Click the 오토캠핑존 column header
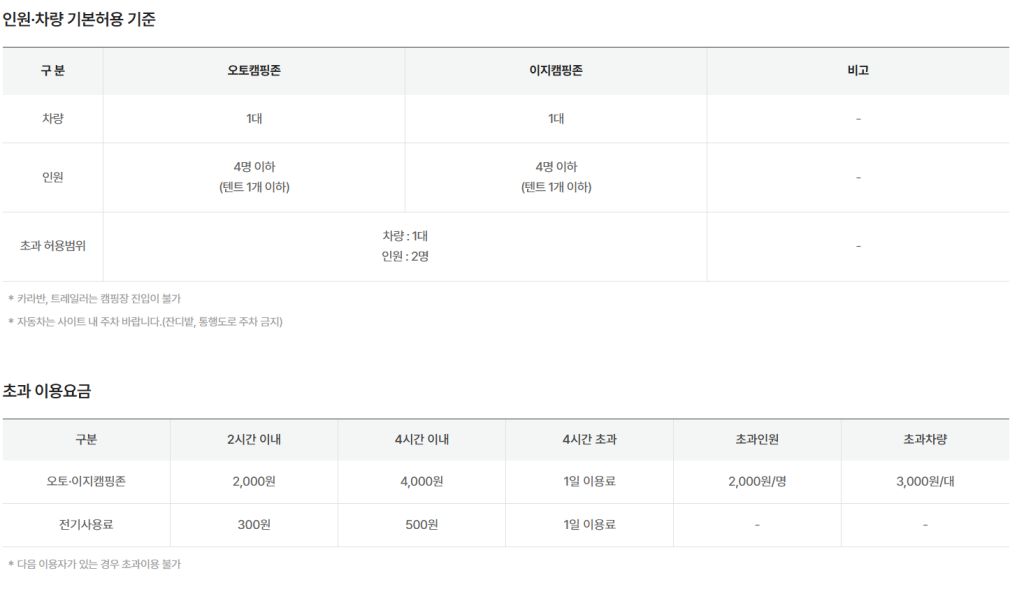Screen dimensions: 1024x594 (254, 70)
